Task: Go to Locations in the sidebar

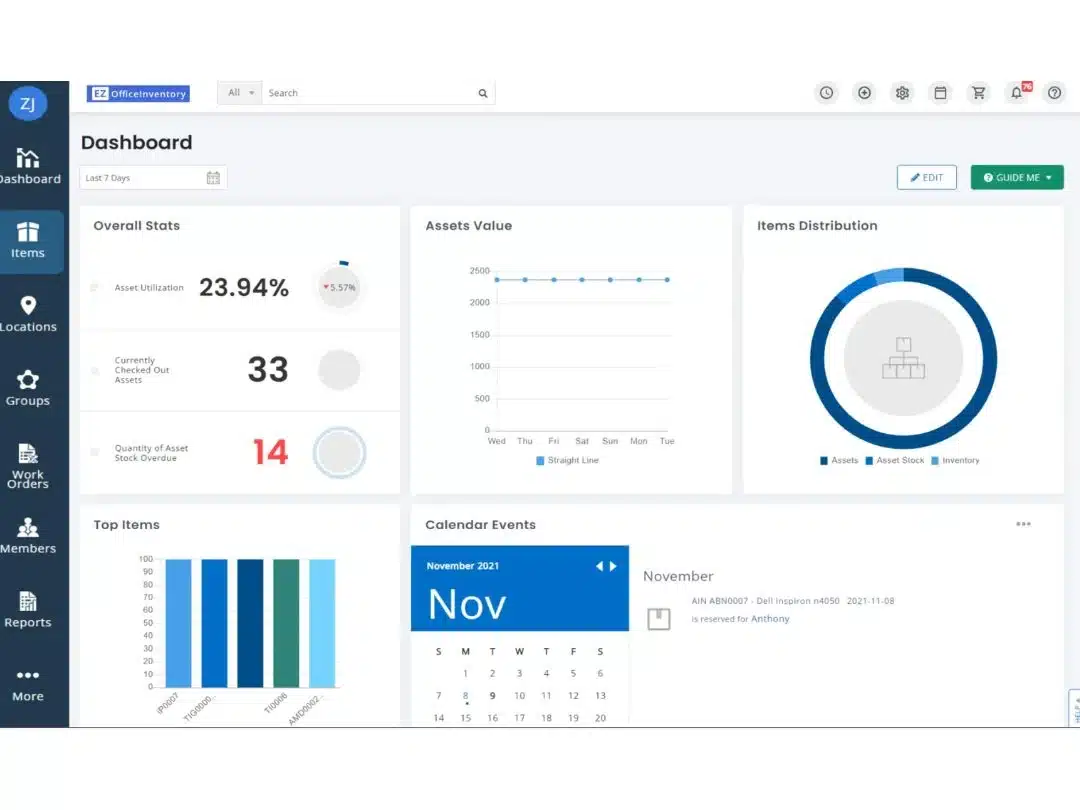Action: click(x=28, y=313)
